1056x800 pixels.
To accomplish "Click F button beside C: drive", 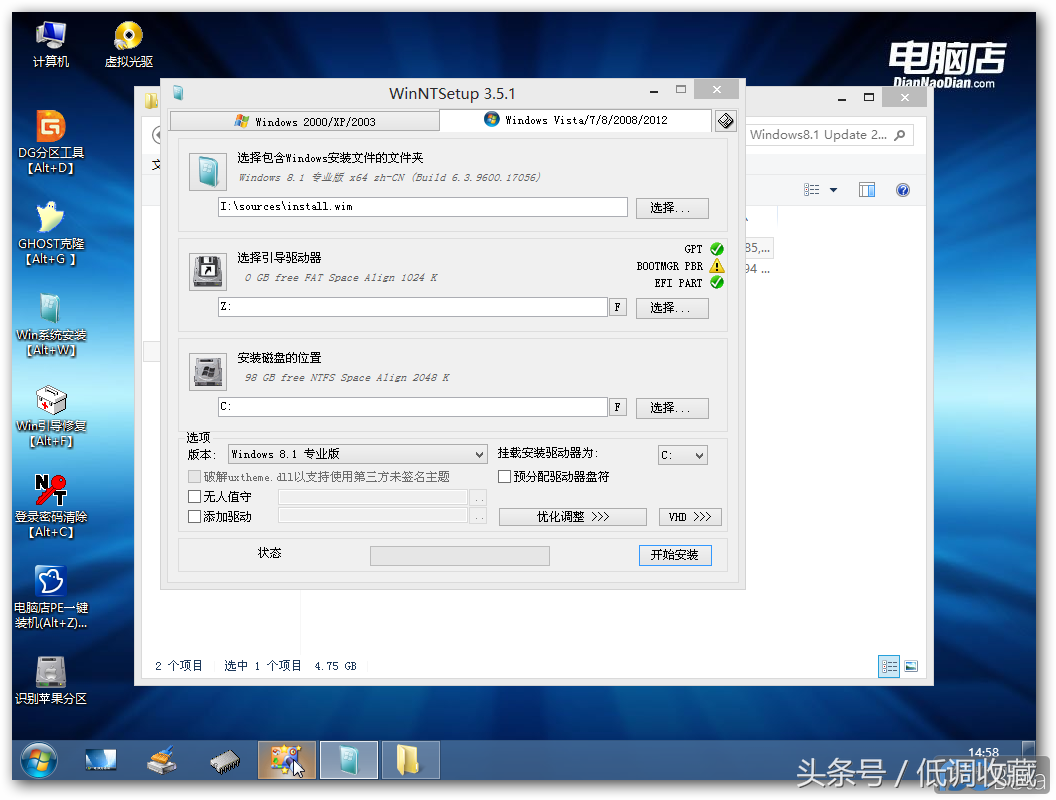I will tap(618, 407).
